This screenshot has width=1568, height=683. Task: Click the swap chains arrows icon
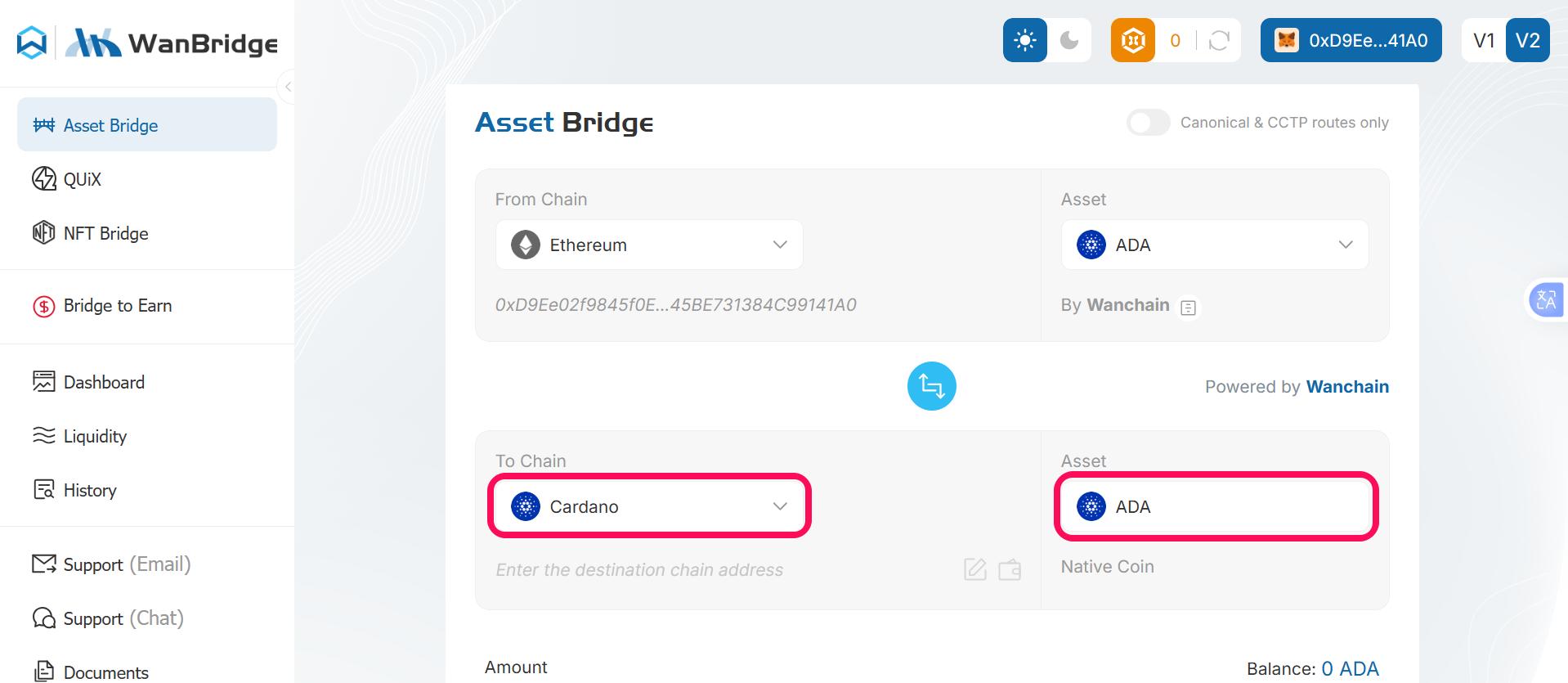(931, 385)
